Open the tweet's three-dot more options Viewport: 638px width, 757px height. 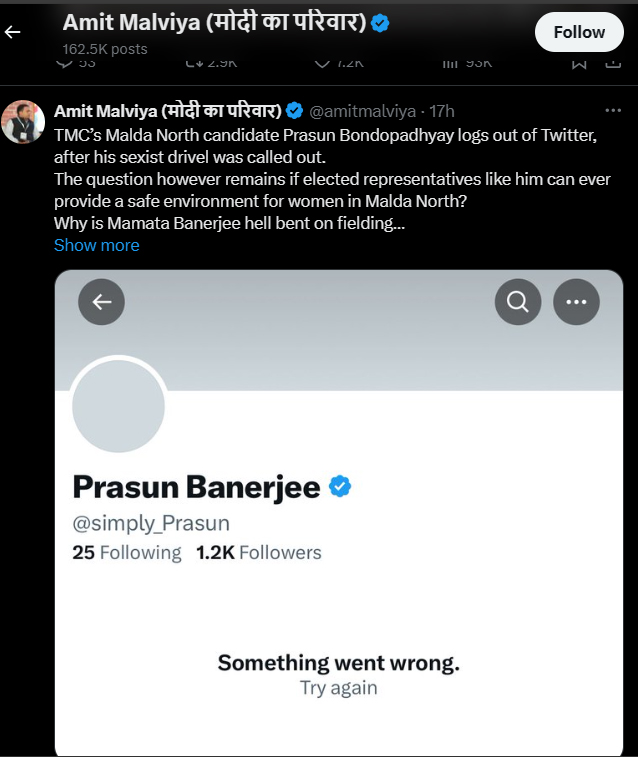(x=613, y=110)
